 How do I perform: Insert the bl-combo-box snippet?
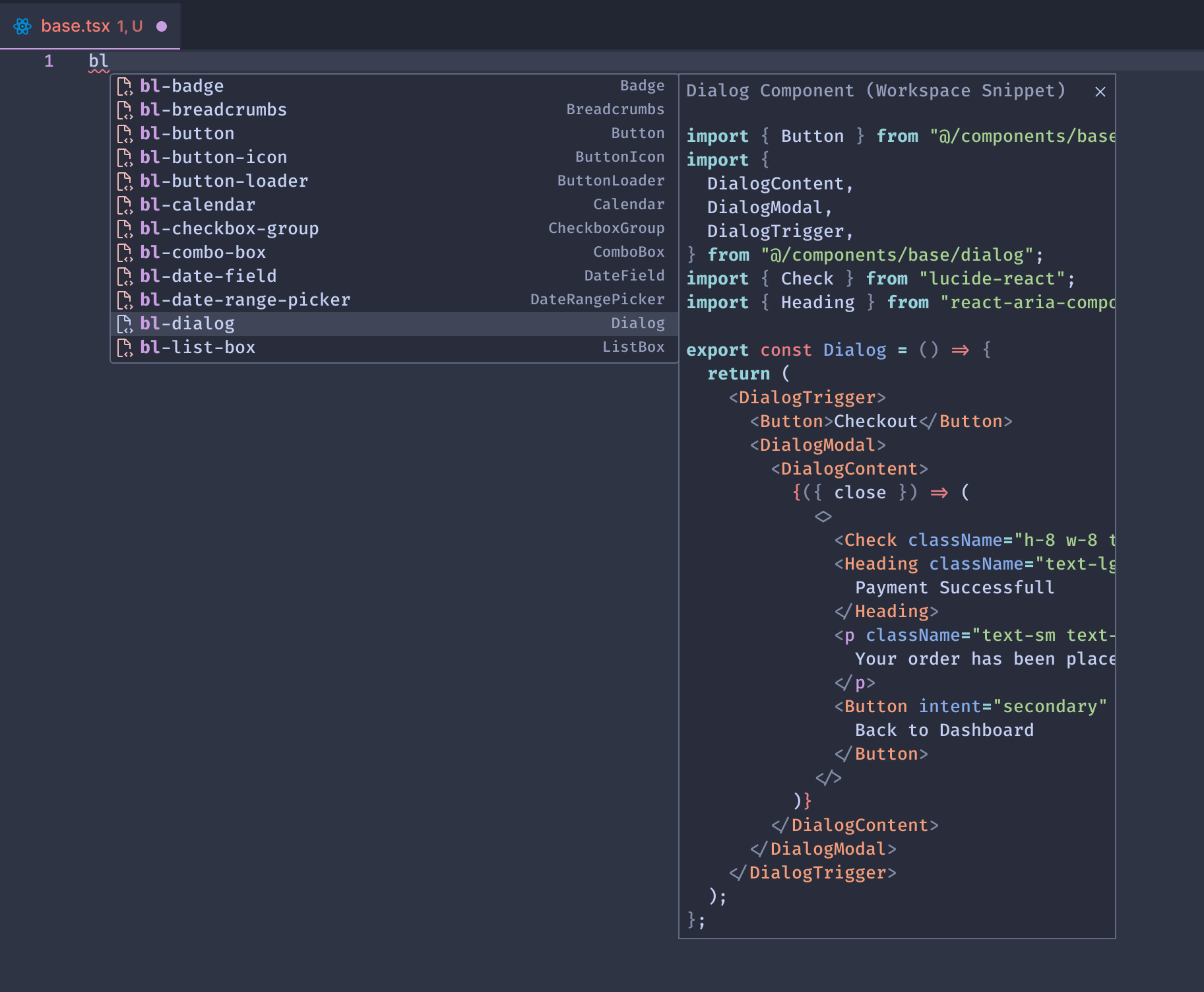click(x=394, y=252)
